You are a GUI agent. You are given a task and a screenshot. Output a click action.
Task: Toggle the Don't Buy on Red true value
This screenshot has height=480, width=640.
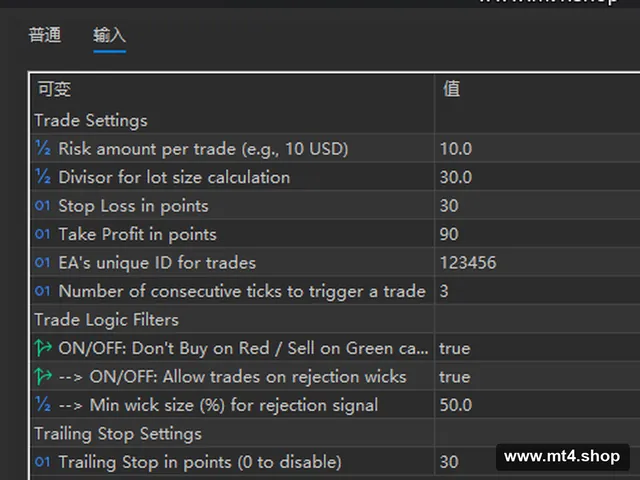pos(455,349)
